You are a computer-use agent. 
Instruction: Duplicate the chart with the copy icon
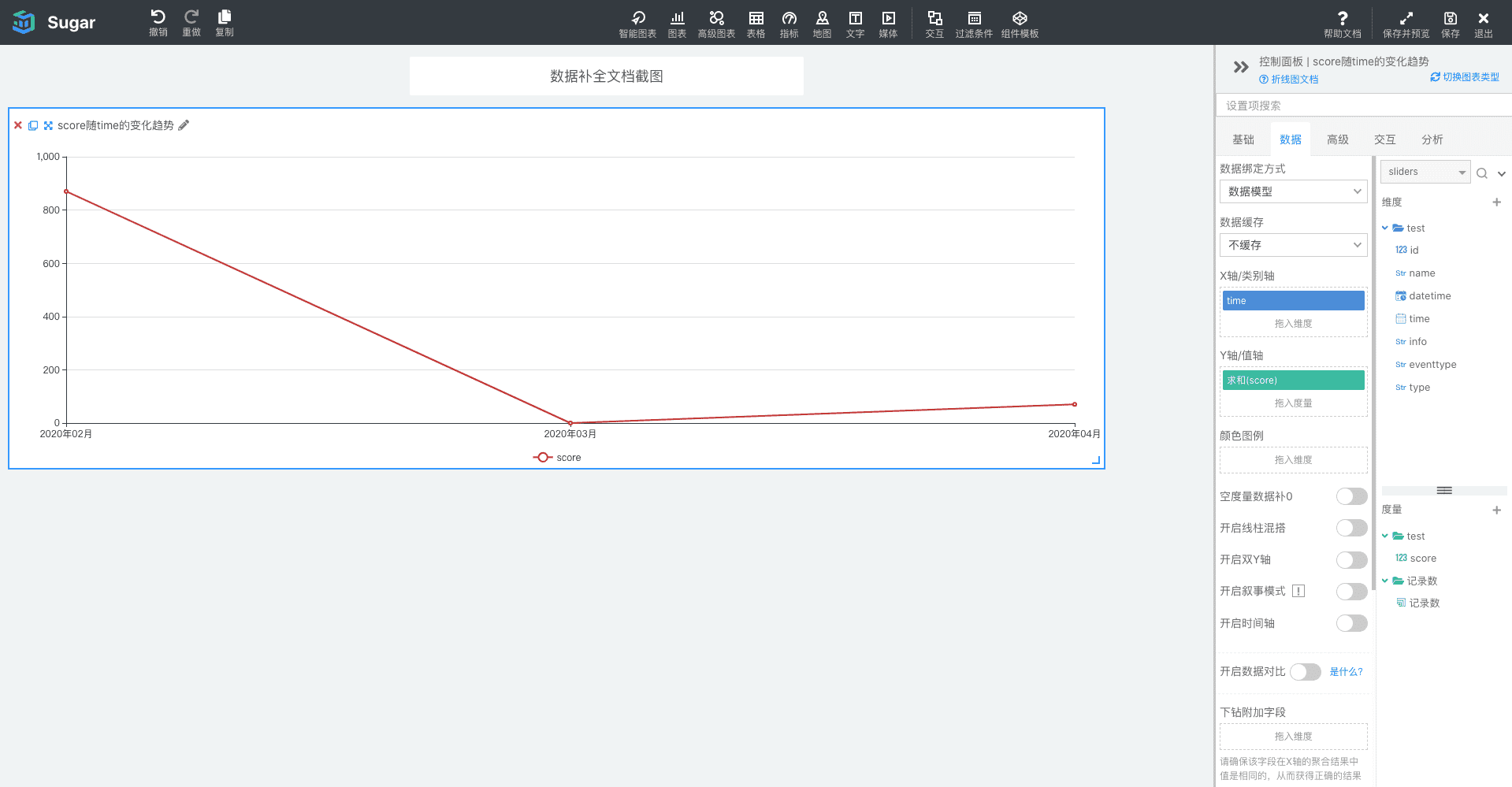coord(33,125)
